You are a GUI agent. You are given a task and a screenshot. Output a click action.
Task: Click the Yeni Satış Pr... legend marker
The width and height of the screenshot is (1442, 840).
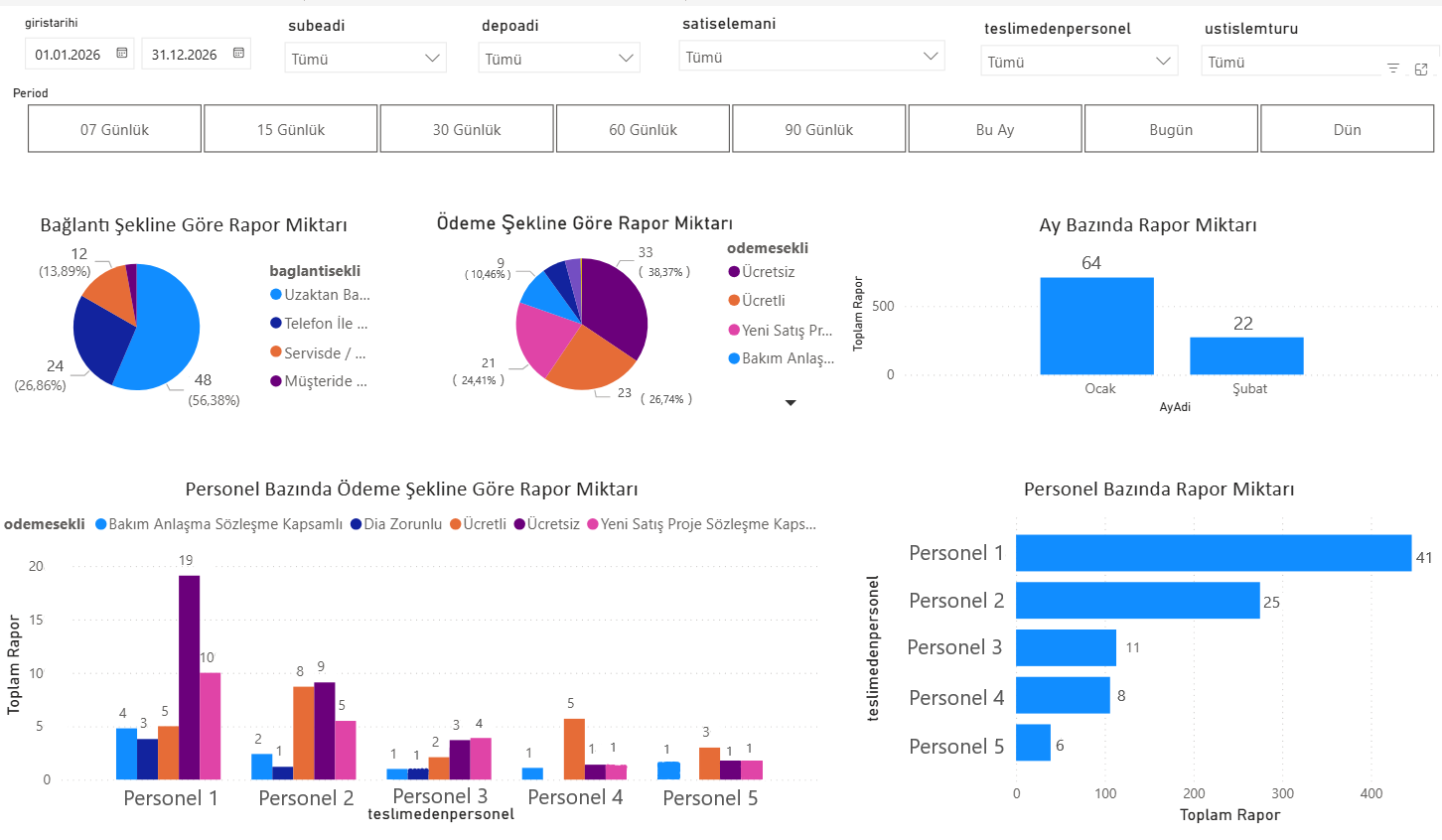coord(734,330)
